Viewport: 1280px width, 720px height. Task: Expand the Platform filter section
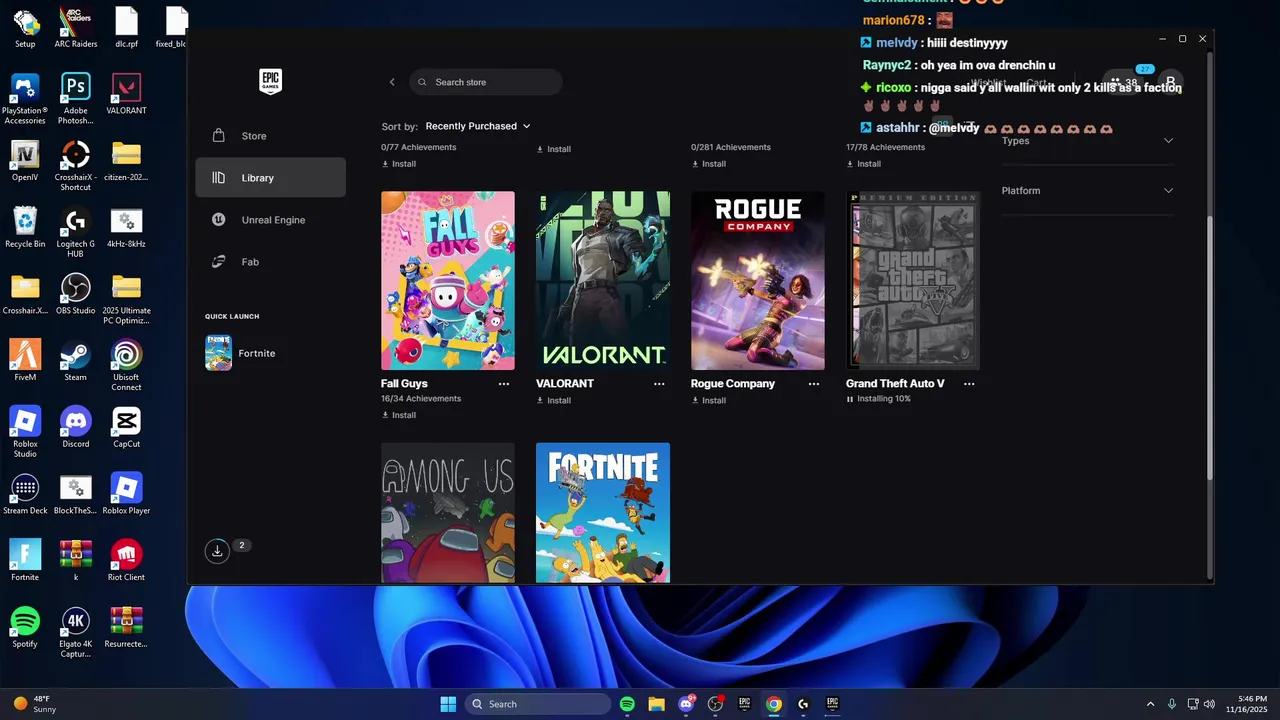[x=1087, y=190]
